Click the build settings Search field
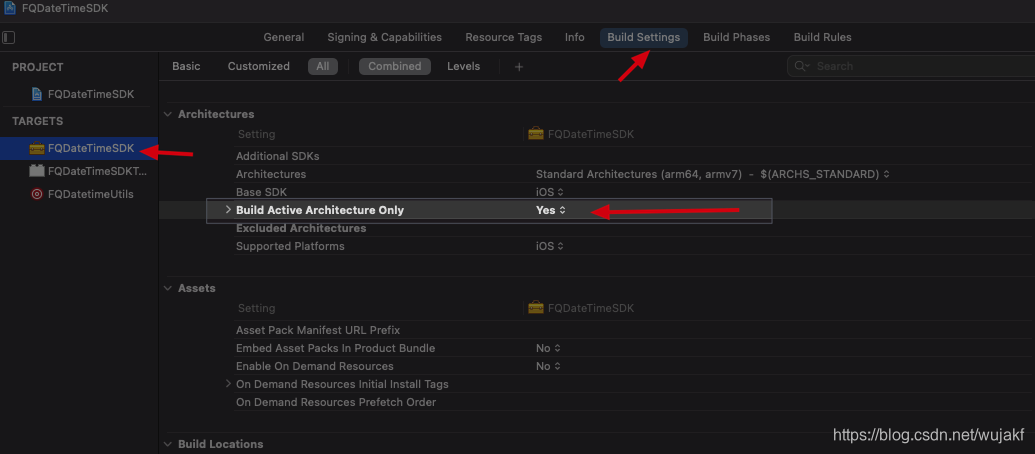The height and width of the screenshot is (454, 1035). pos(911,66)
